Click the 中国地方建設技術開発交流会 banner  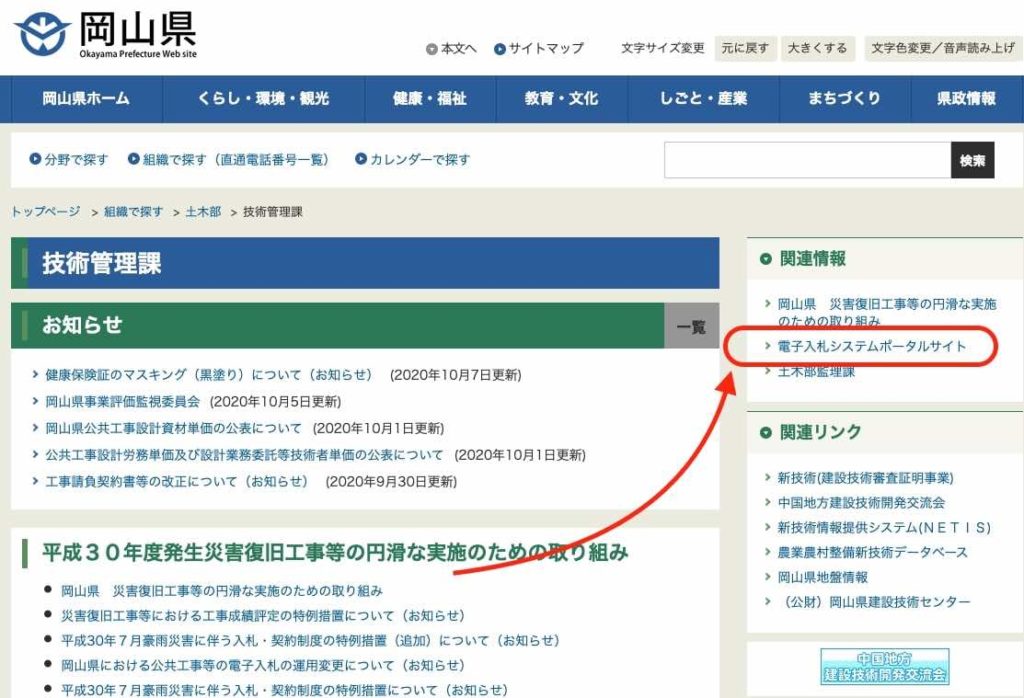[884, 666]
